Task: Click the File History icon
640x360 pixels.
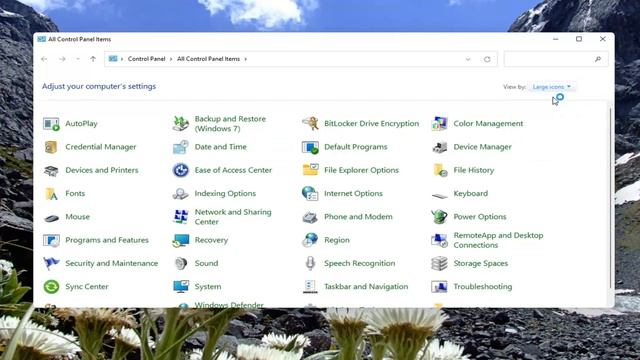Action: pos(440,170)
